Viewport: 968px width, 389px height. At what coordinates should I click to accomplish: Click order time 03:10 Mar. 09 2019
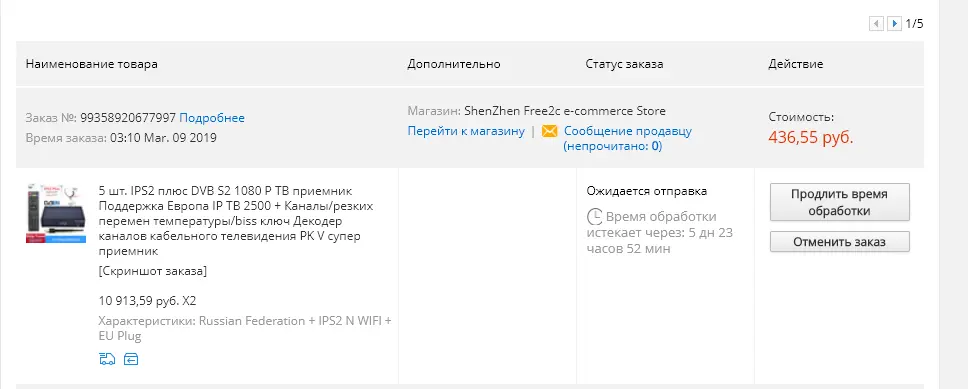click(x=163, y=138)
